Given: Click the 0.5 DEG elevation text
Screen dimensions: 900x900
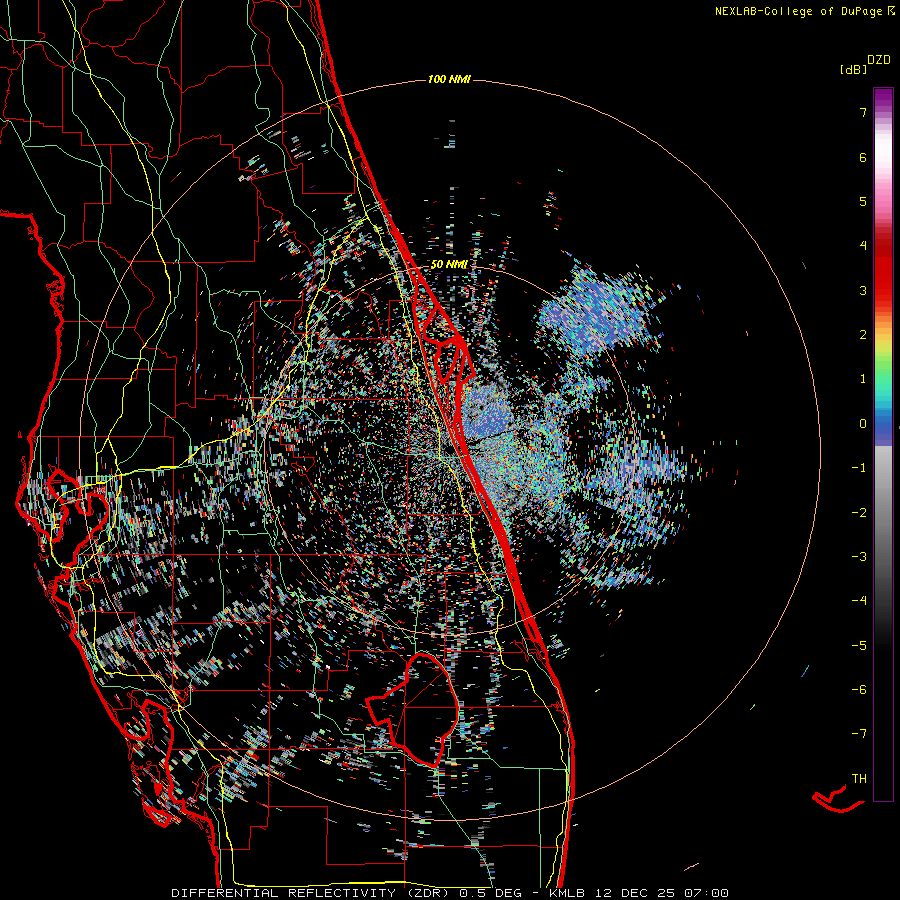Looking at the screenshot, I should click(x=491, y=893).
